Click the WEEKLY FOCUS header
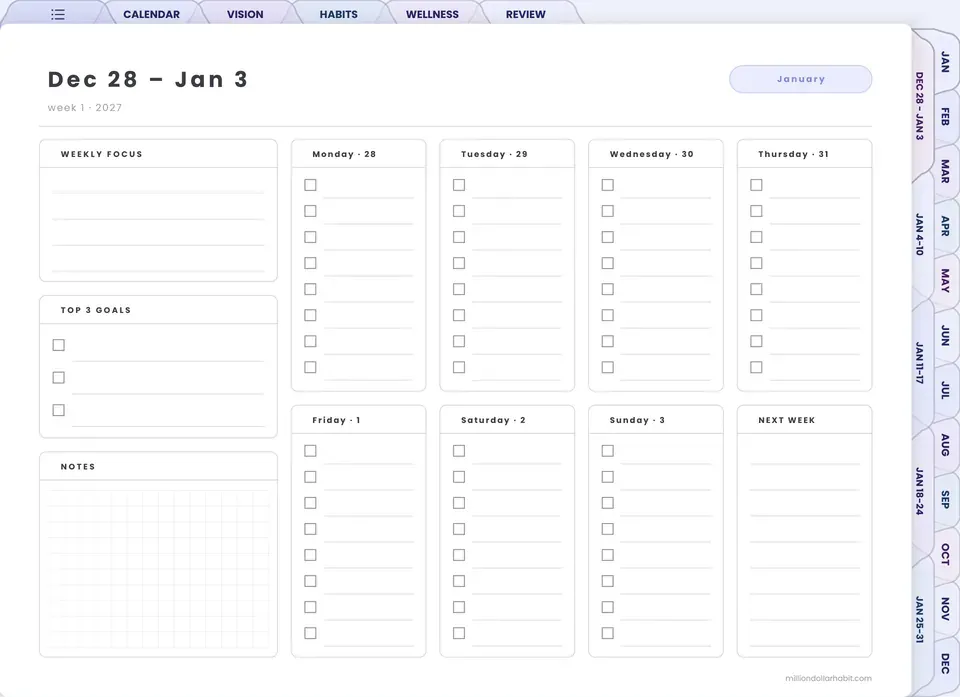This screenshot has height=697, width=960. (102, 154)
